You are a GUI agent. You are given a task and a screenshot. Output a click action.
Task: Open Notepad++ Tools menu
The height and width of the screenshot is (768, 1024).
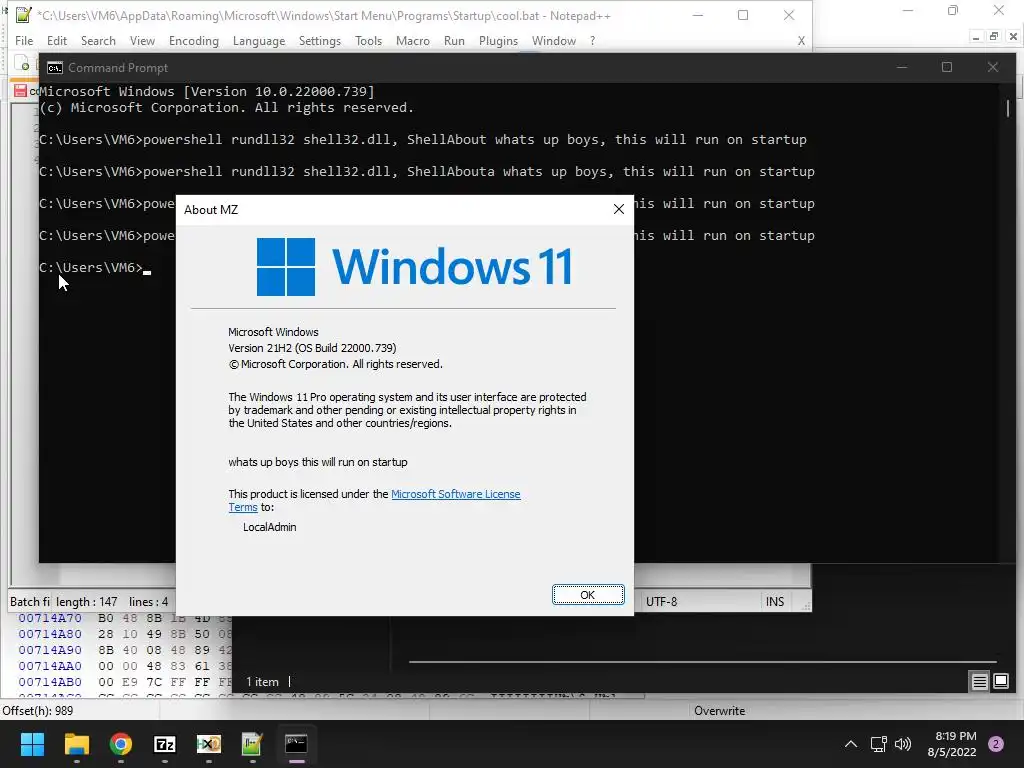point(368,40)
